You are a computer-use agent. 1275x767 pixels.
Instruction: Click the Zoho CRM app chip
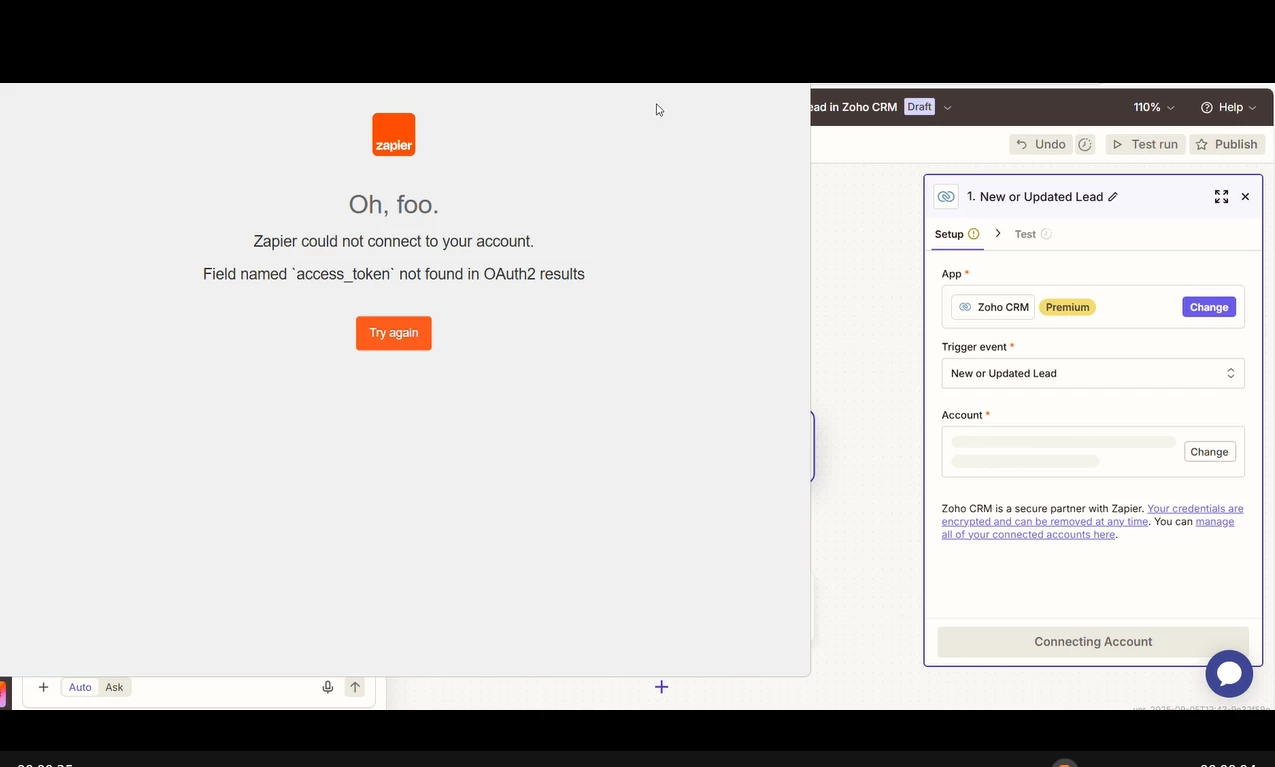[x=993, y=307]
